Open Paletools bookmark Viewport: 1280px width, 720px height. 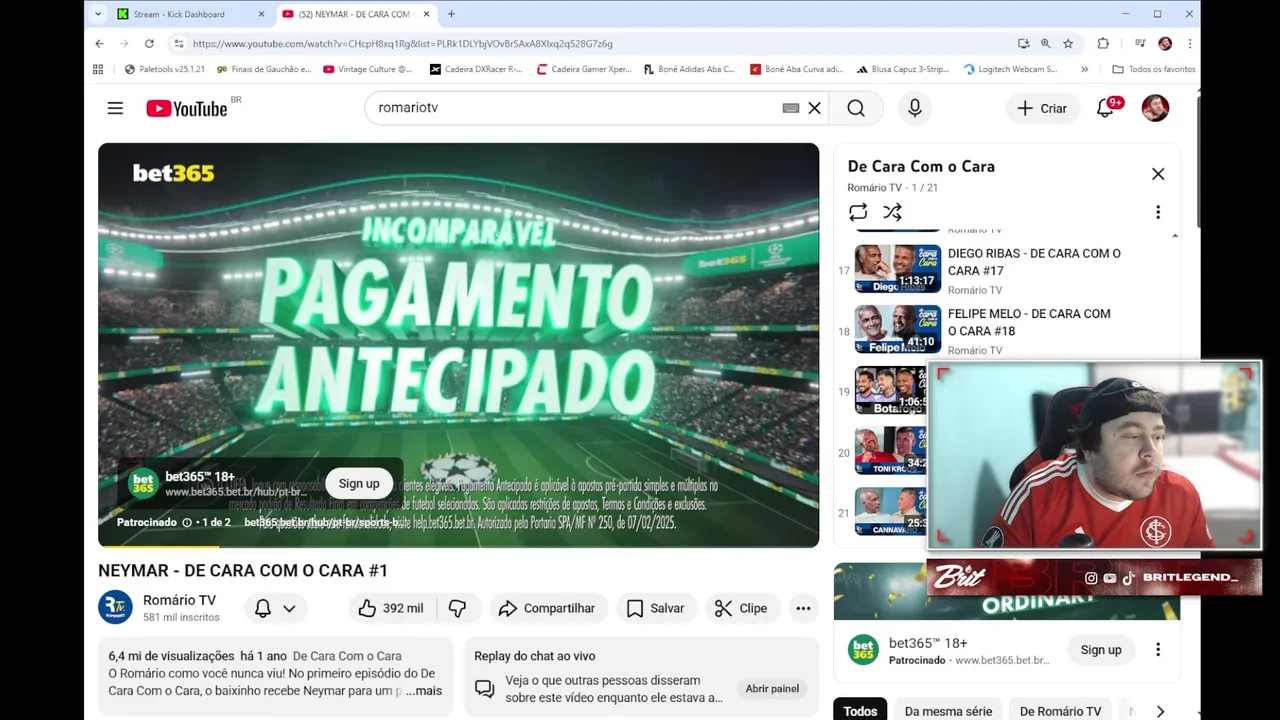165,70
